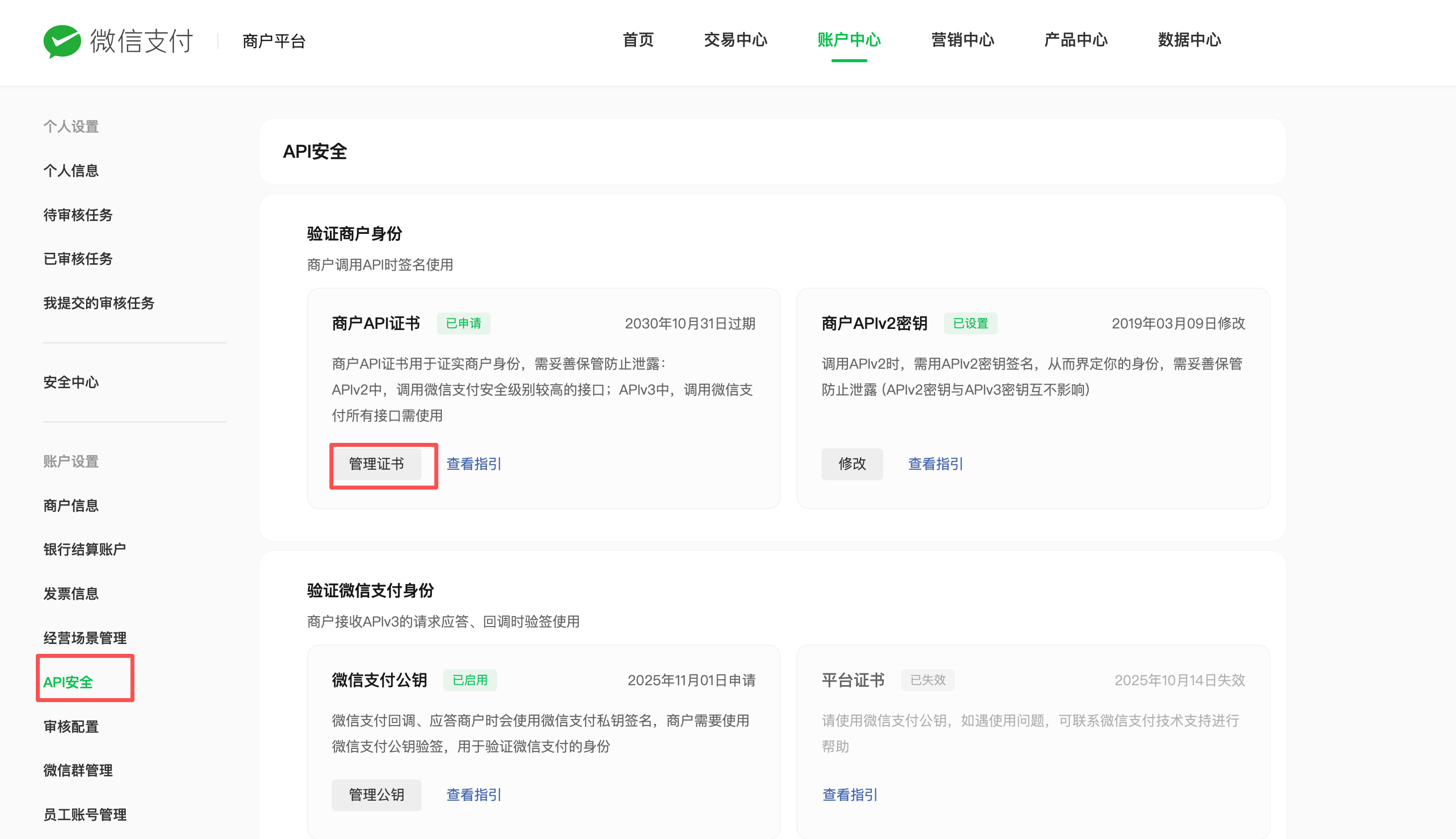This screenshot has height=839, width=1456.
Task: Go to the 产品中心 tab
Action: click(1075, 40)
